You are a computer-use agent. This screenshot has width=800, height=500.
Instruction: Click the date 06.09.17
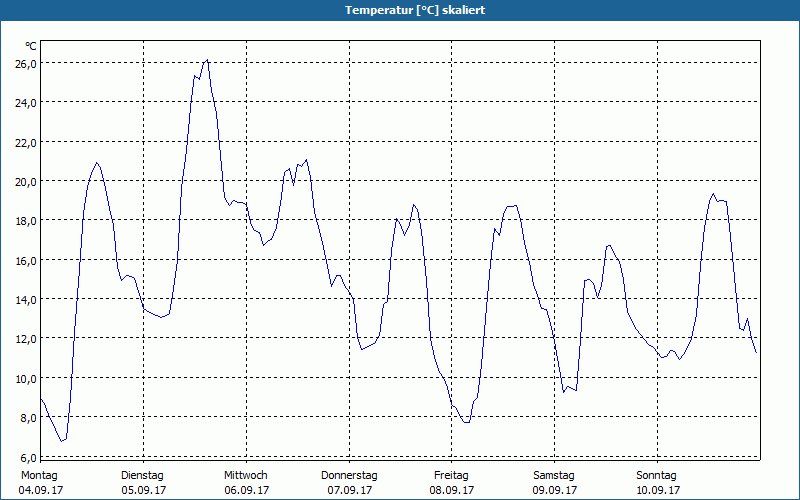247,490
